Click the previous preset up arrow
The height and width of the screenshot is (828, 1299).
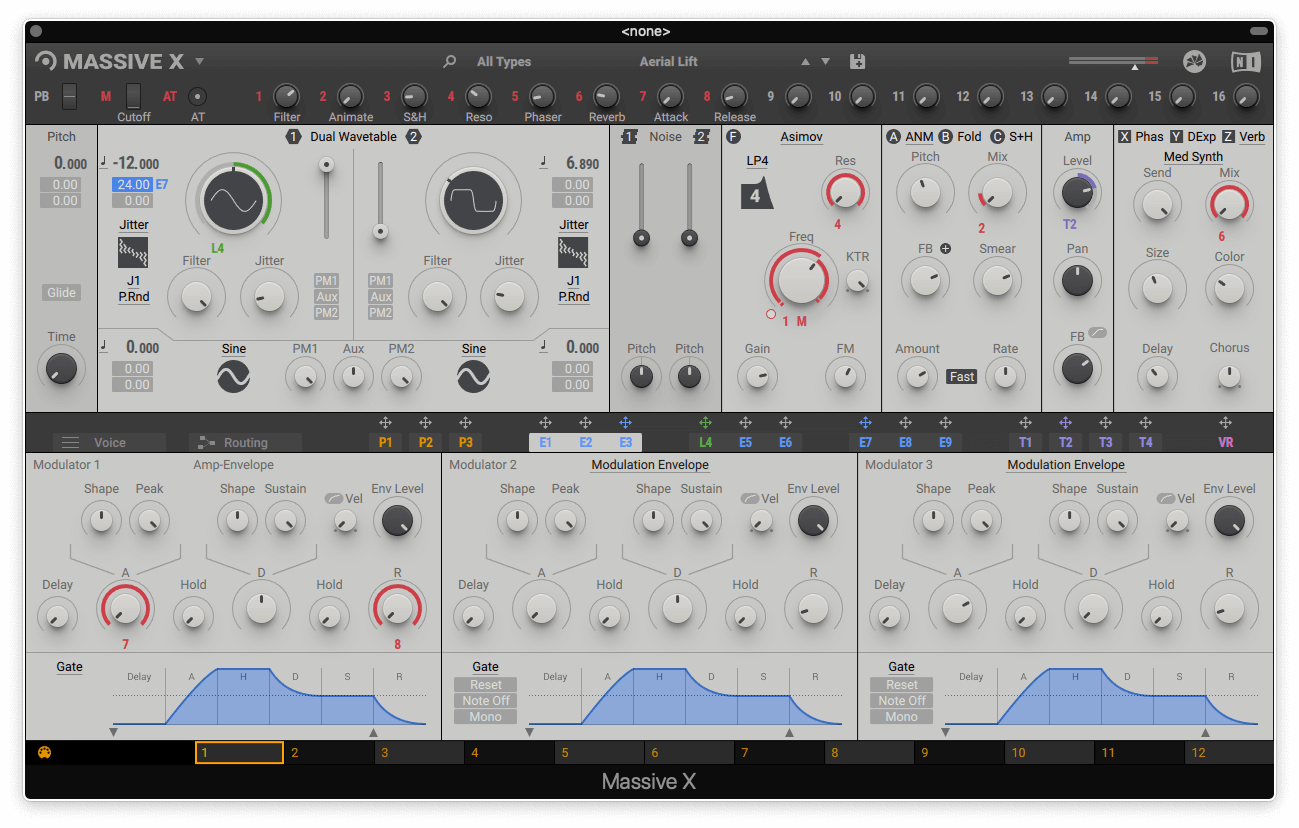(x=806, y=62)
